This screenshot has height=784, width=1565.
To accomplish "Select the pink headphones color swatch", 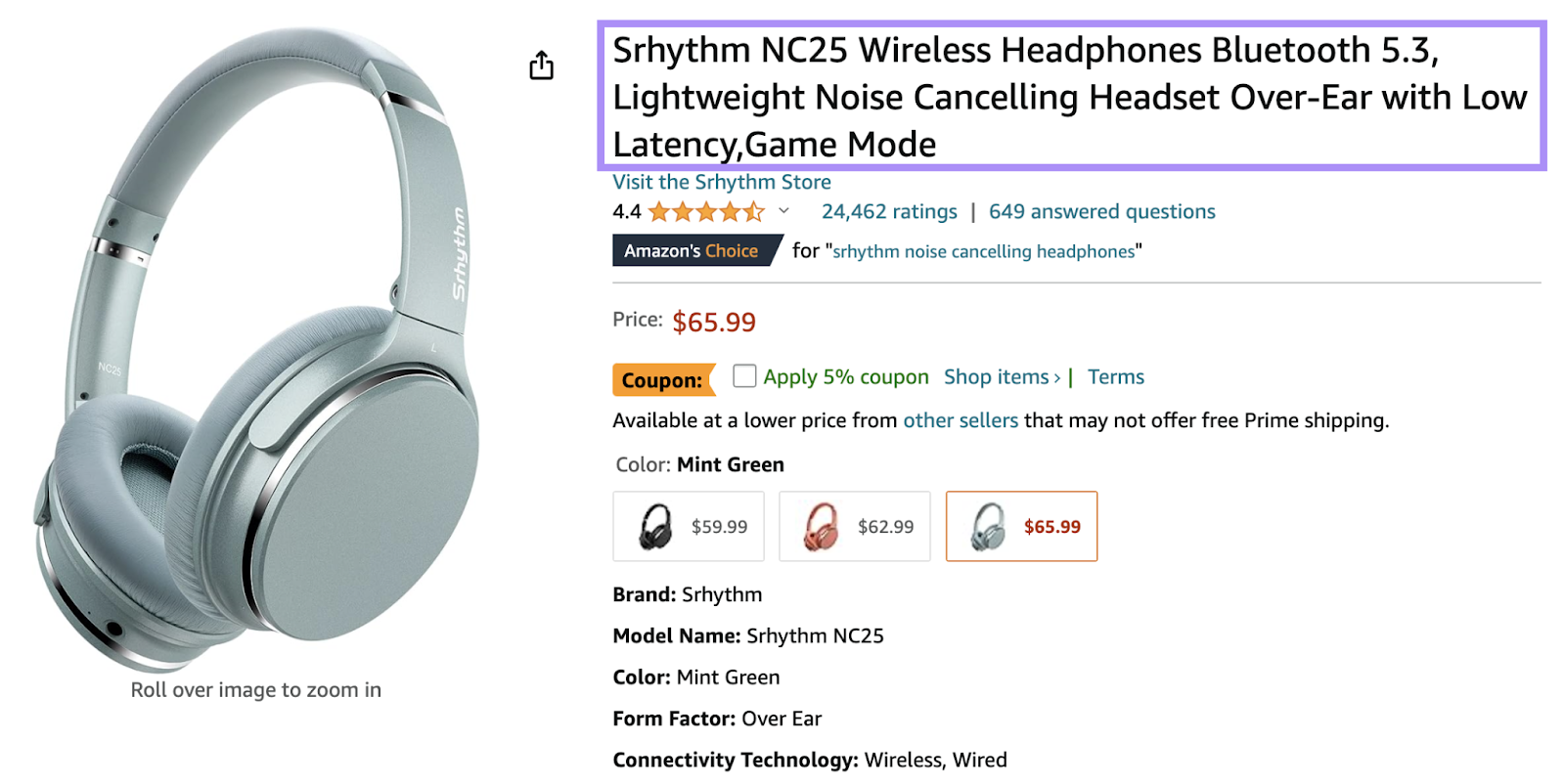I will coord(854,526).
